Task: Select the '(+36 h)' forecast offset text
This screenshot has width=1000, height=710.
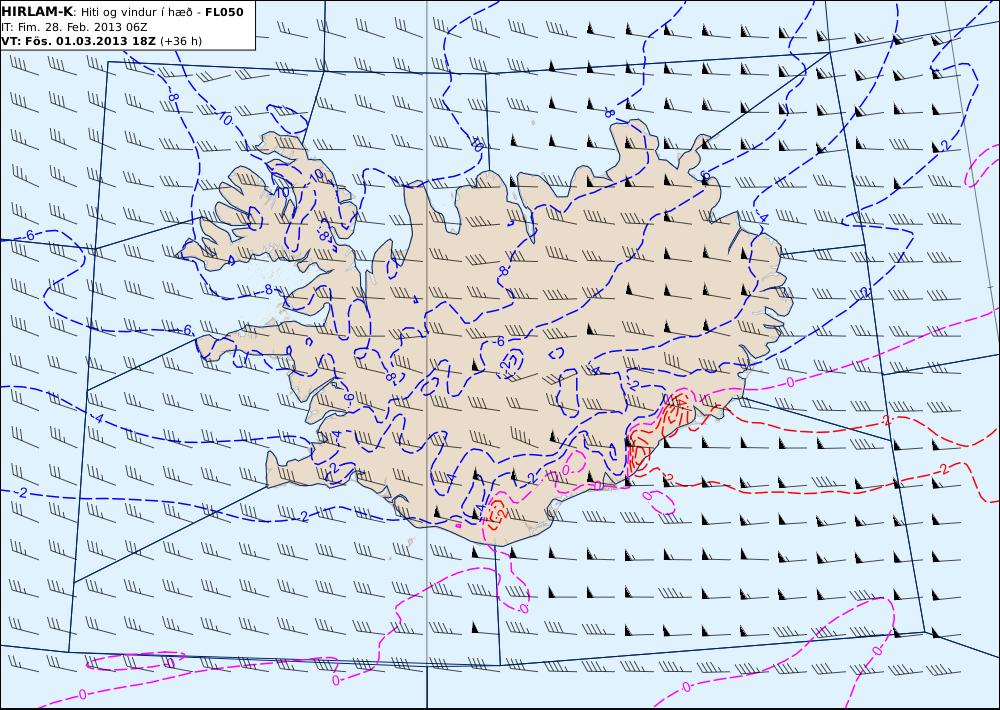Action: click(x=180, y=41)
